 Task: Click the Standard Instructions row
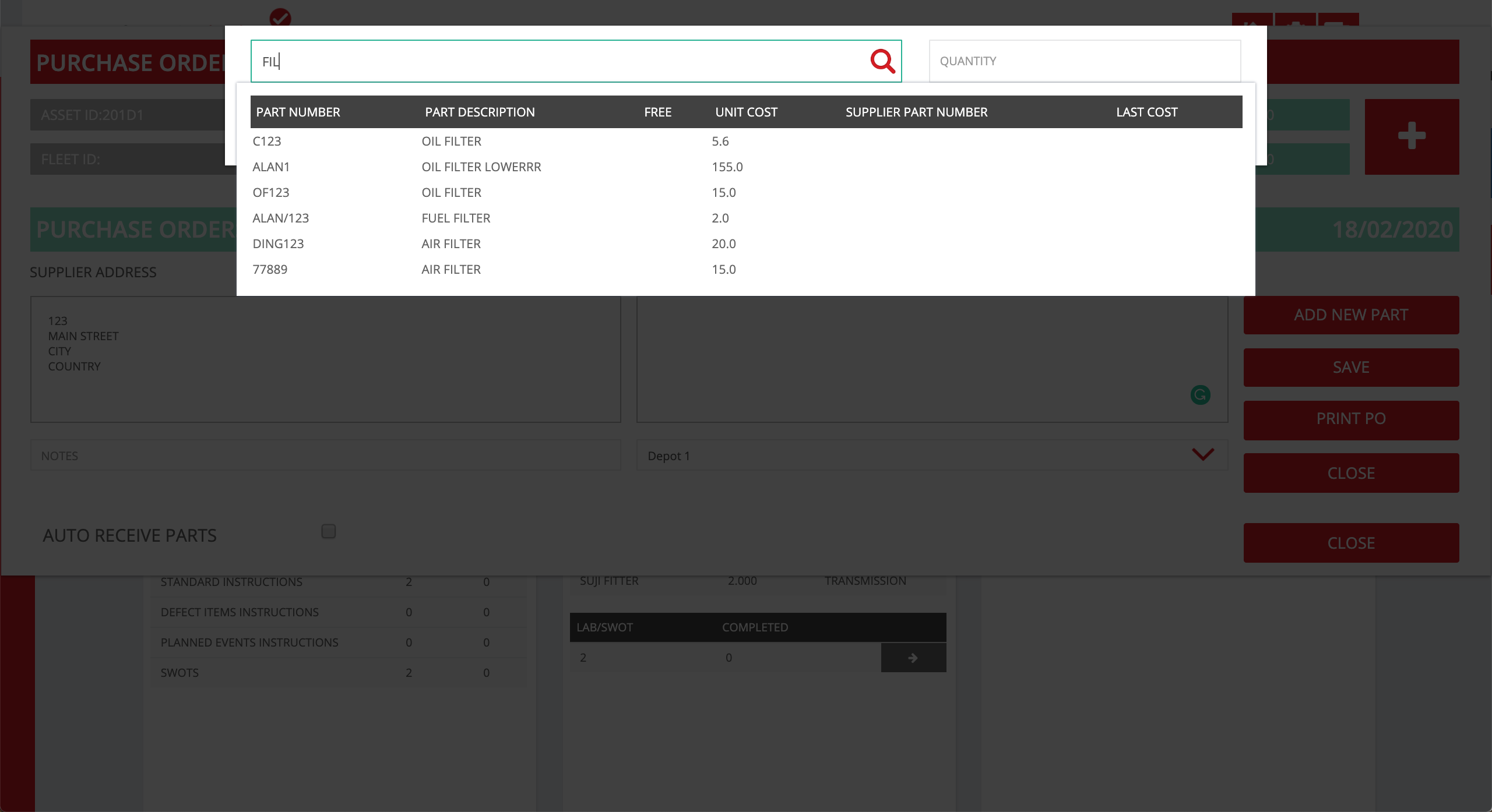click(338, 582)
